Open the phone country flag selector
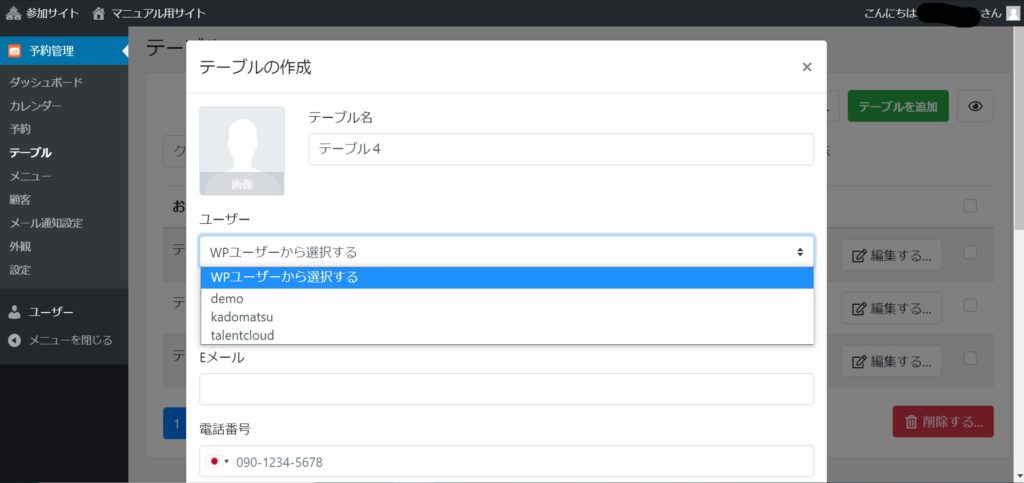This screenshot has height=483, width=1024. pos(218,461)
